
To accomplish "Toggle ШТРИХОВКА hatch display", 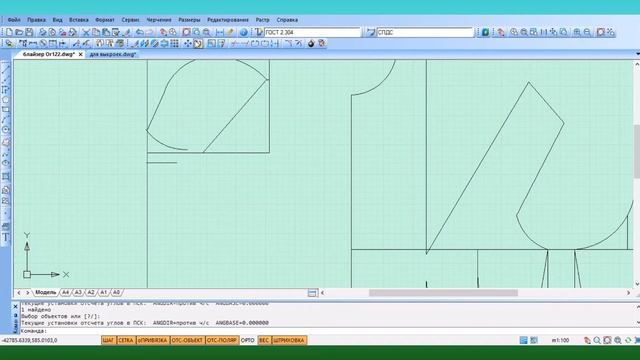I will (x=289, y=340).
